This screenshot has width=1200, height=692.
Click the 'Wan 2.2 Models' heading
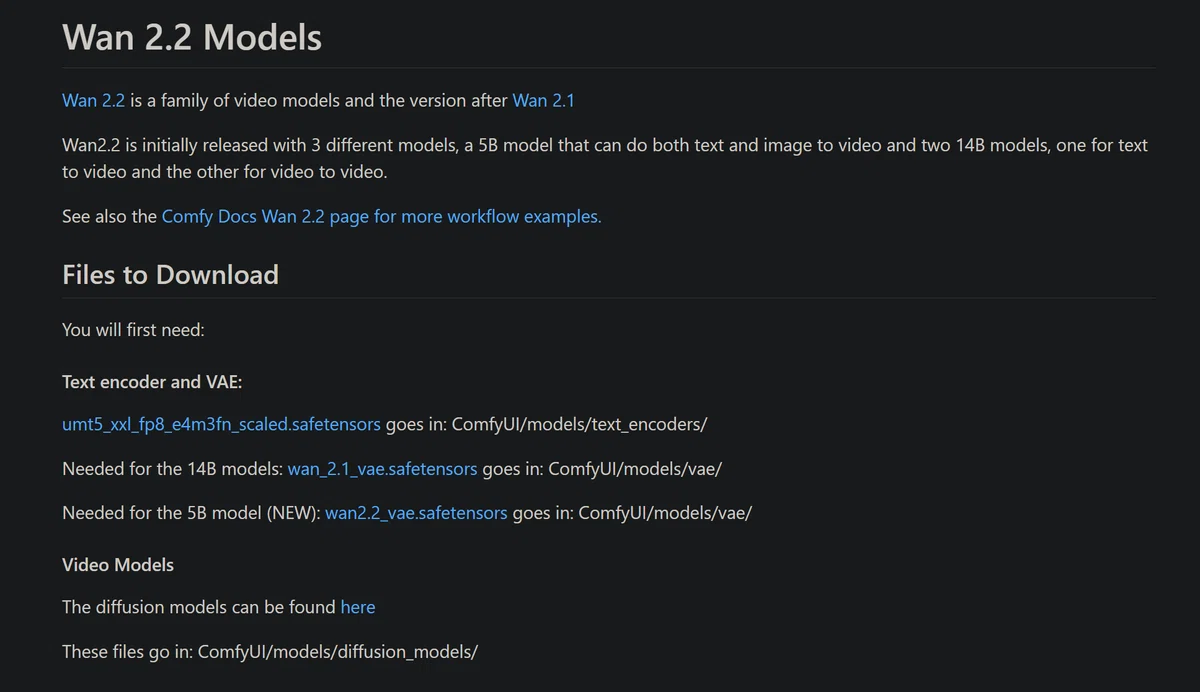click(x=192, y=37)
